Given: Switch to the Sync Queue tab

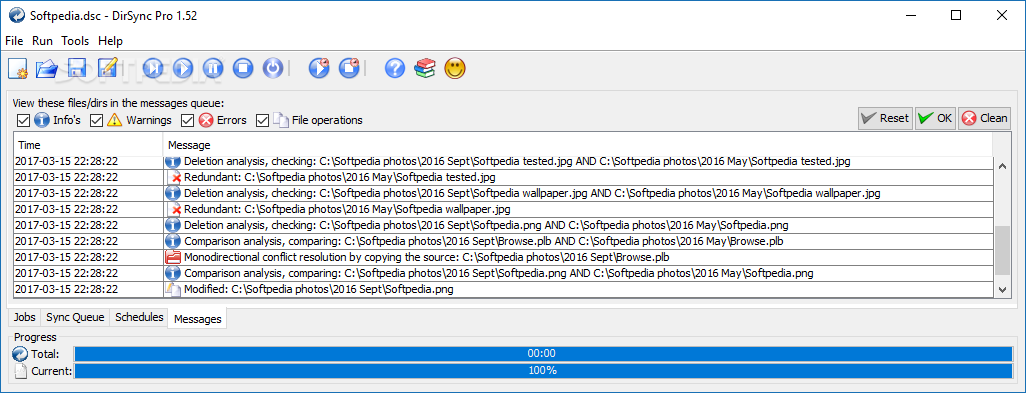Looking at the screenshot, I should pos(75,317).
